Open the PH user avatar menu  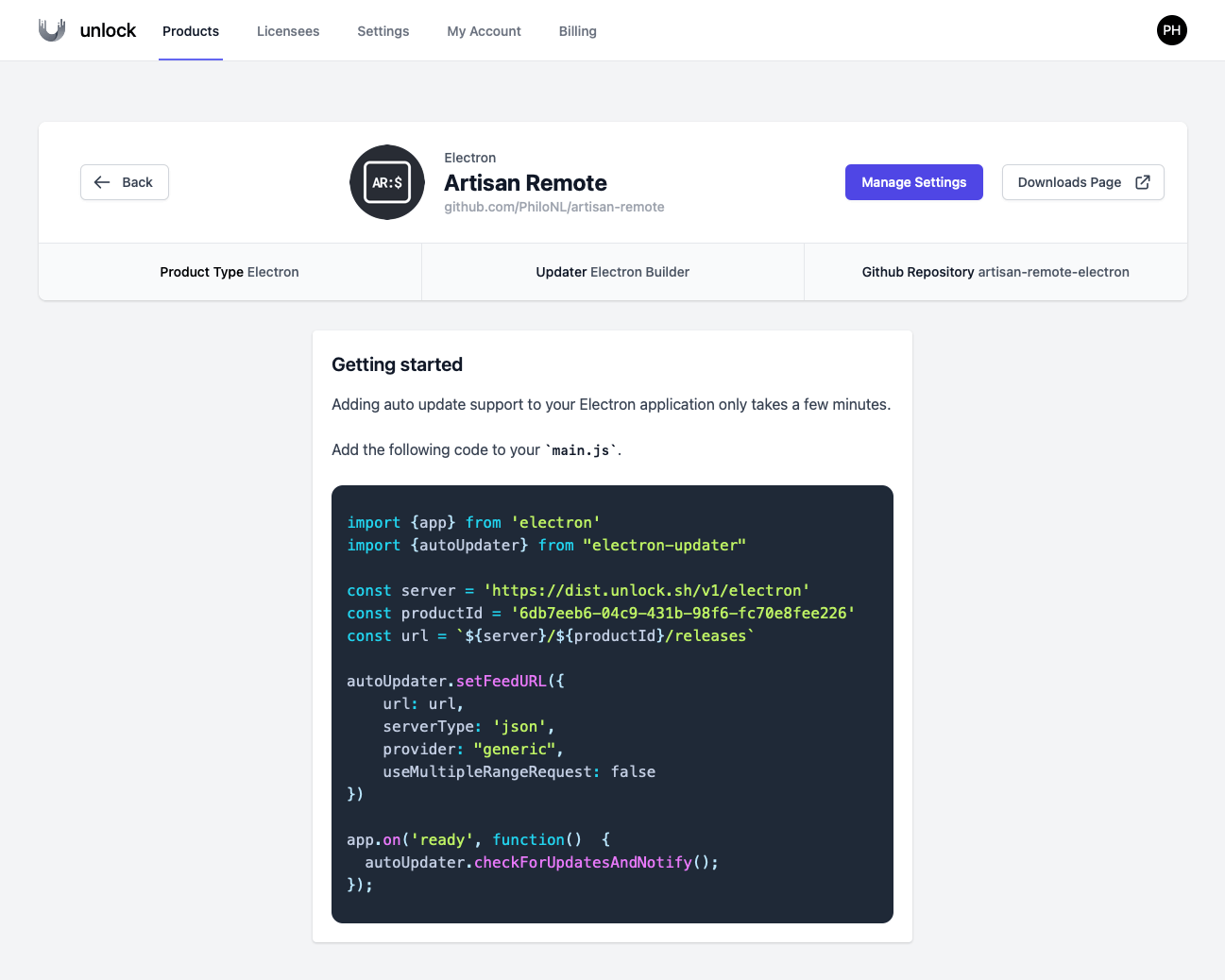tap(1171, 30)
